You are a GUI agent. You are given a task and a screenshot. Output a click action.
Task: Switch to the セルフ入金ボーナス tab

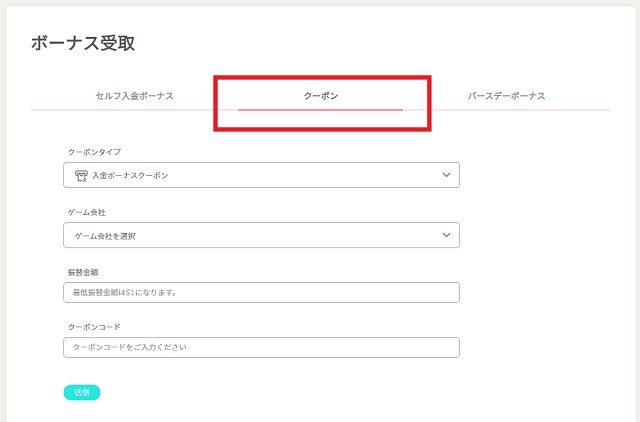[x=134, y=96]
